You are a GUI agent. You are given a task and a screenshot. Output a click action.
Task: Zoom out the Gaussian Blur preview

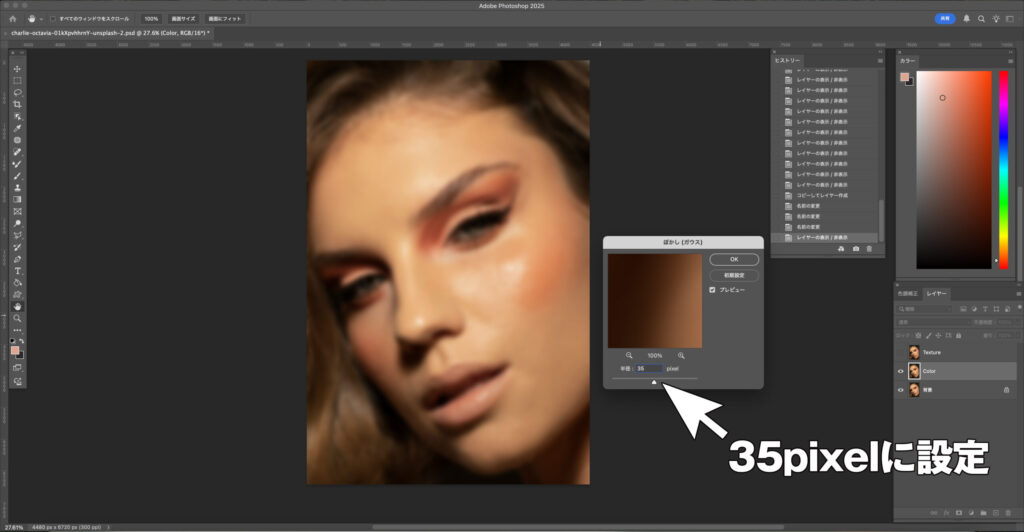(629, 356)
